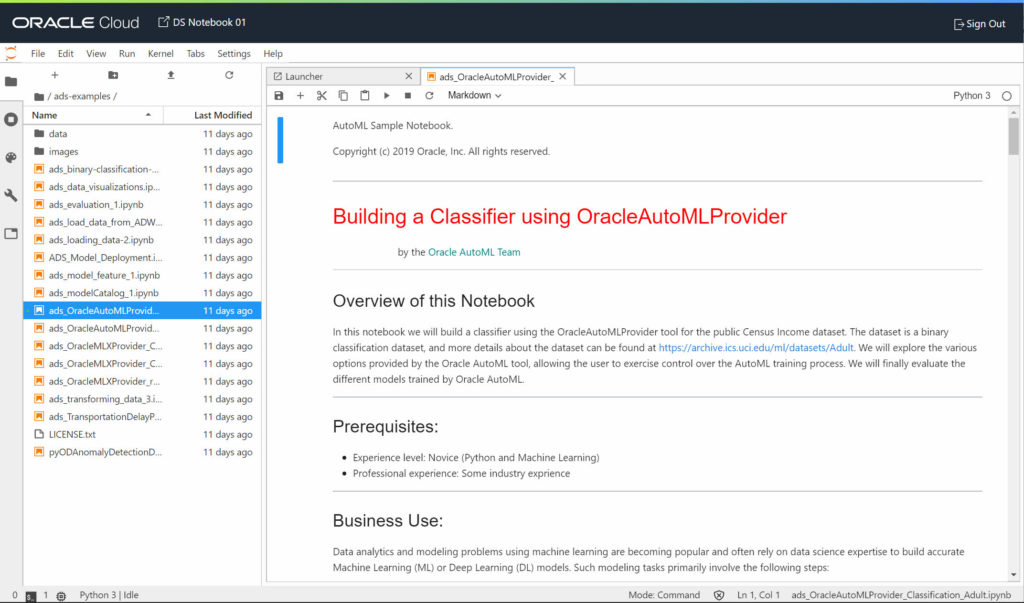Save the notebook with the disk icon

pos(279,95)
